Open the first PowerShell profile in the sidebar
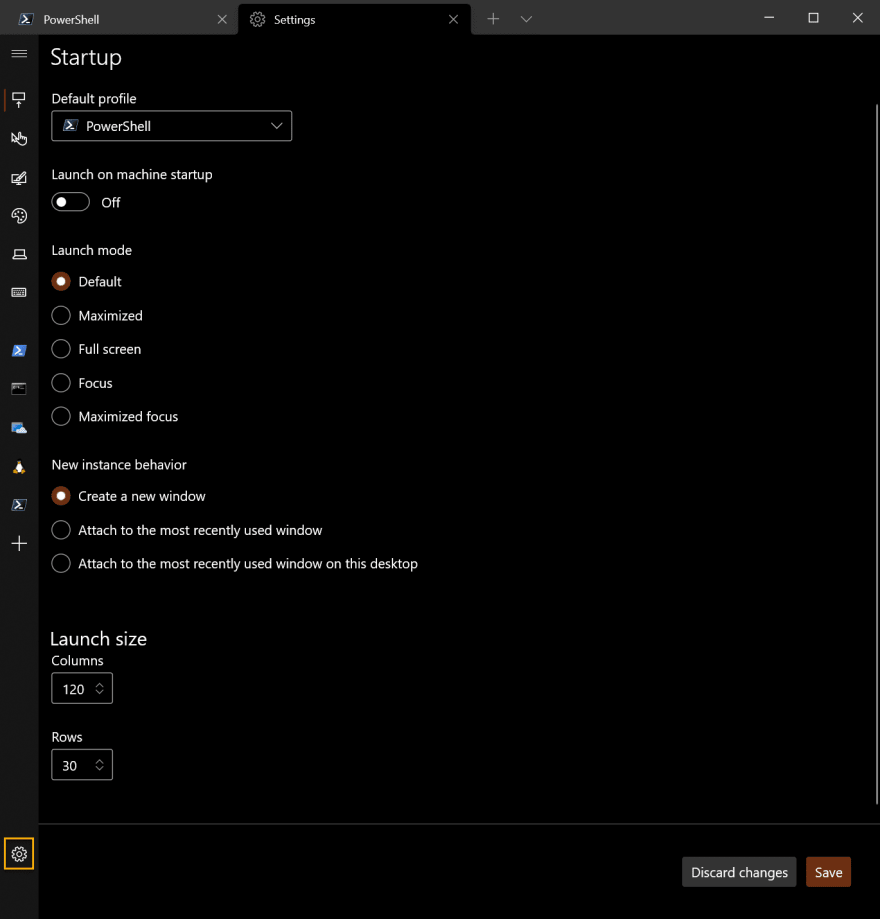 tap(19, 350)
